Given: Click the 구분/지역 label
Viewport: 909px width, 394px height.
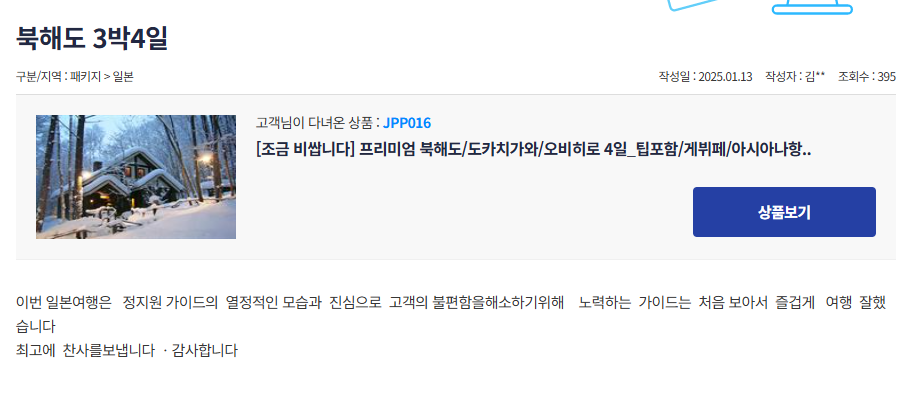Looking at the screenshot, I should pos(38,76).
